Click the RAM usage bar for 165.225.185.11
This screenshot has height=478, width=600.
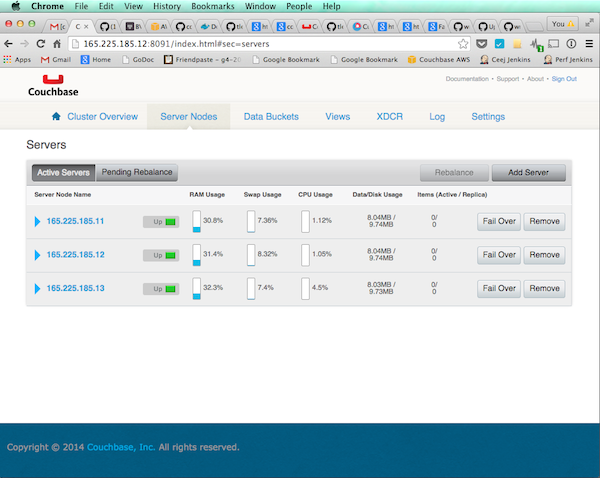click(x=197, y=221)
